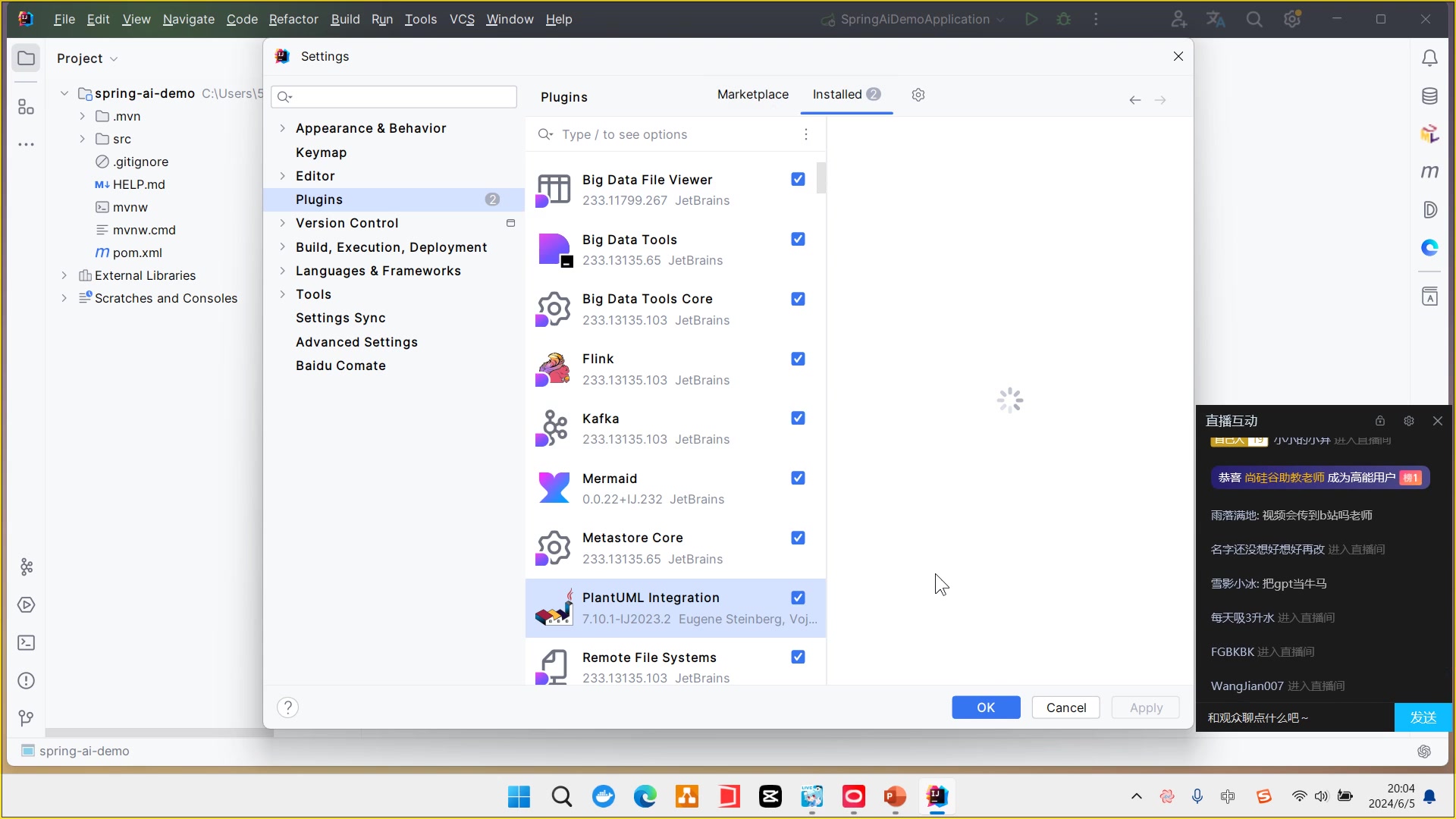Open the Git tool window icon
Image resolution: width=1456 pixels, height=819 pixels.
26,718
